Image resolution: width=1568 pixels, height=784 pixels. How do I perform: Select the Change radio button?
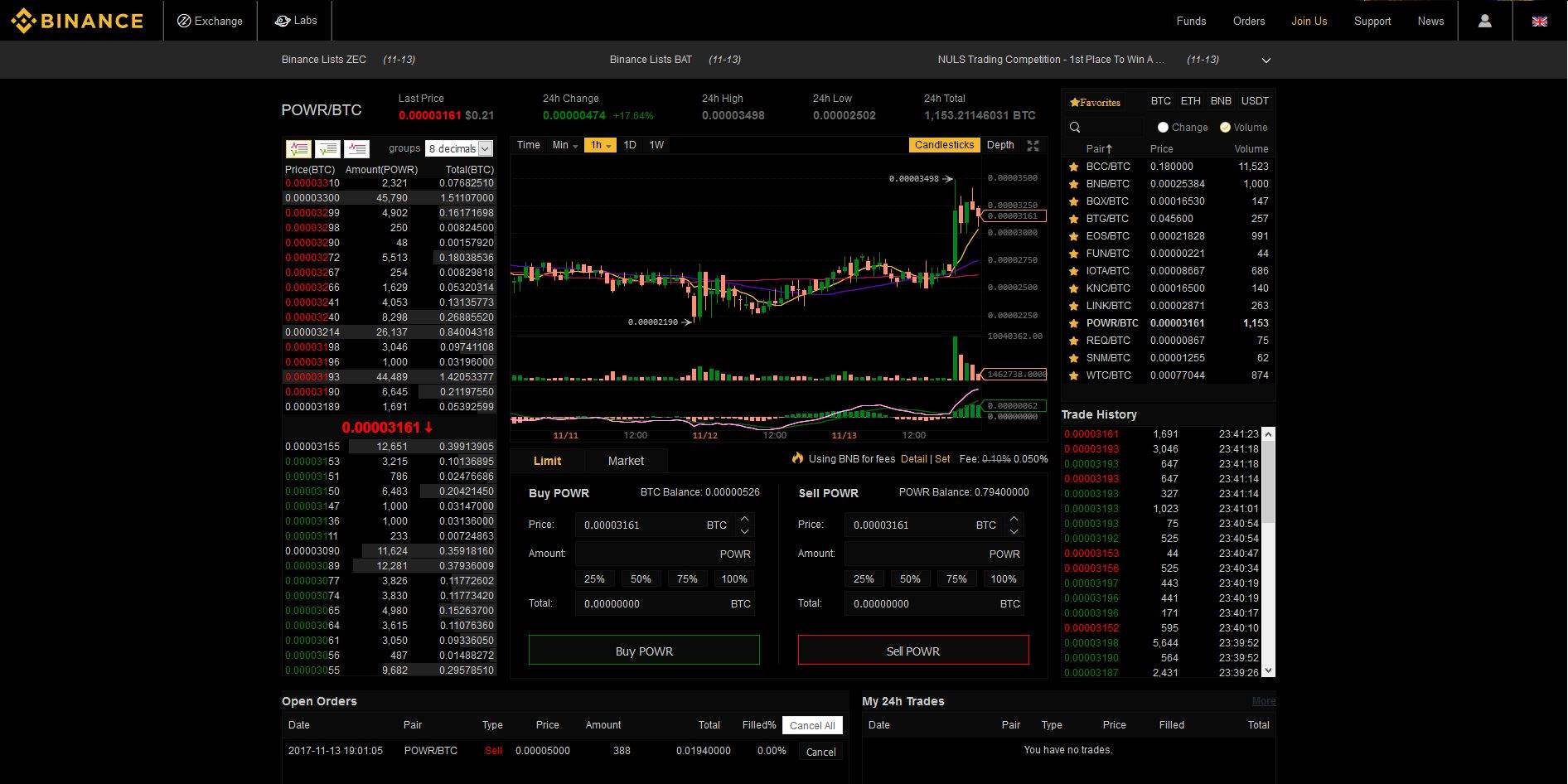[1164, 127]
